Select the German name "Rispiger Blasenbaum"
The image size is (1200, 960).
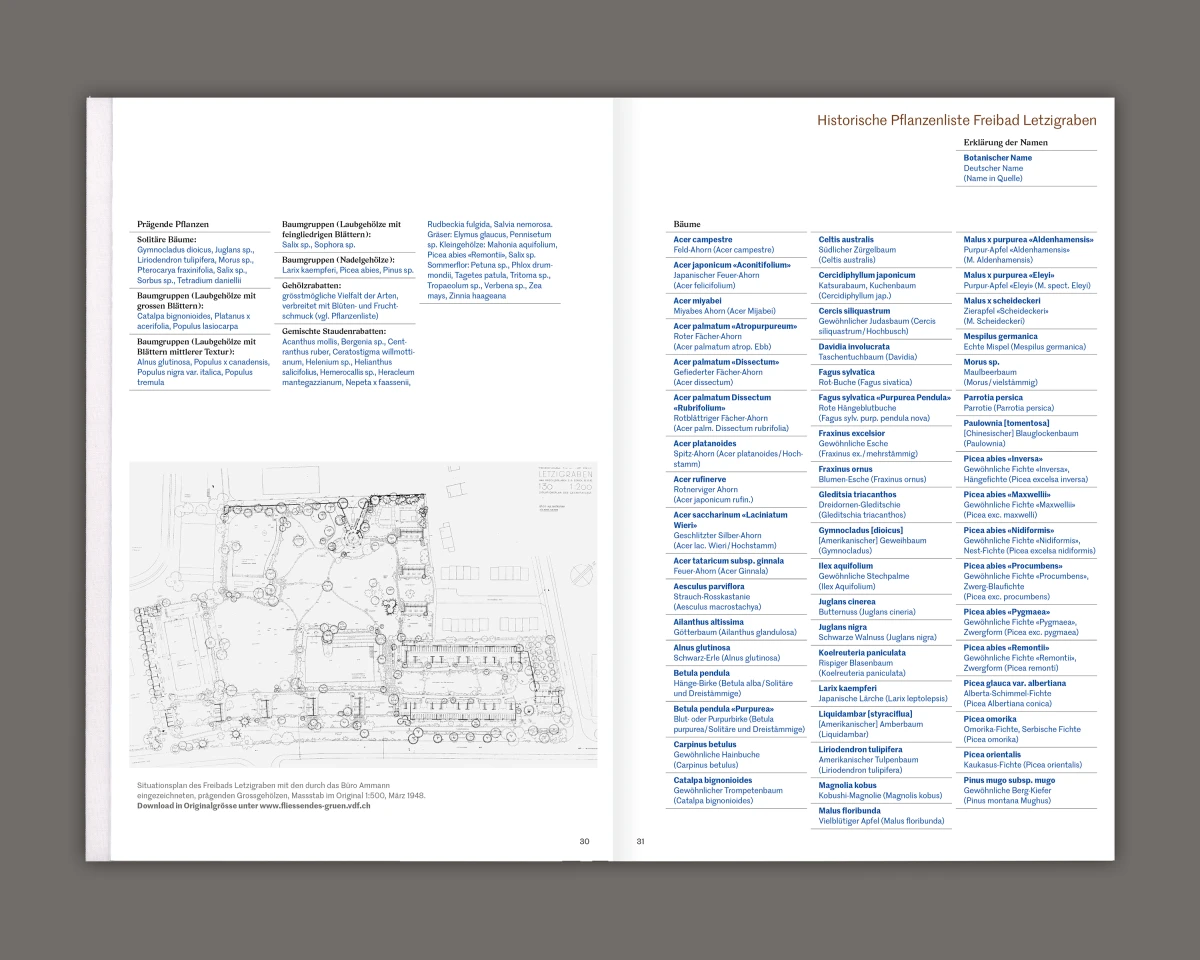(855, 663)
